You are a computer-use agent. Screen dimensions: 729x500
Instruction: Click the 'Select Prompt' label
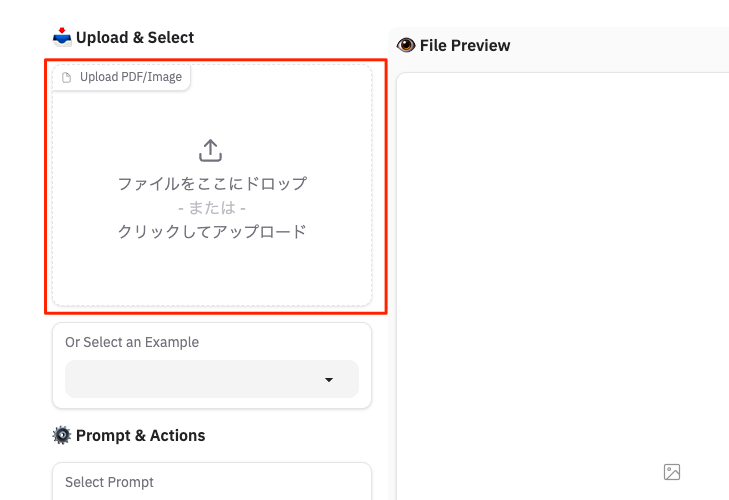[109, 482]
